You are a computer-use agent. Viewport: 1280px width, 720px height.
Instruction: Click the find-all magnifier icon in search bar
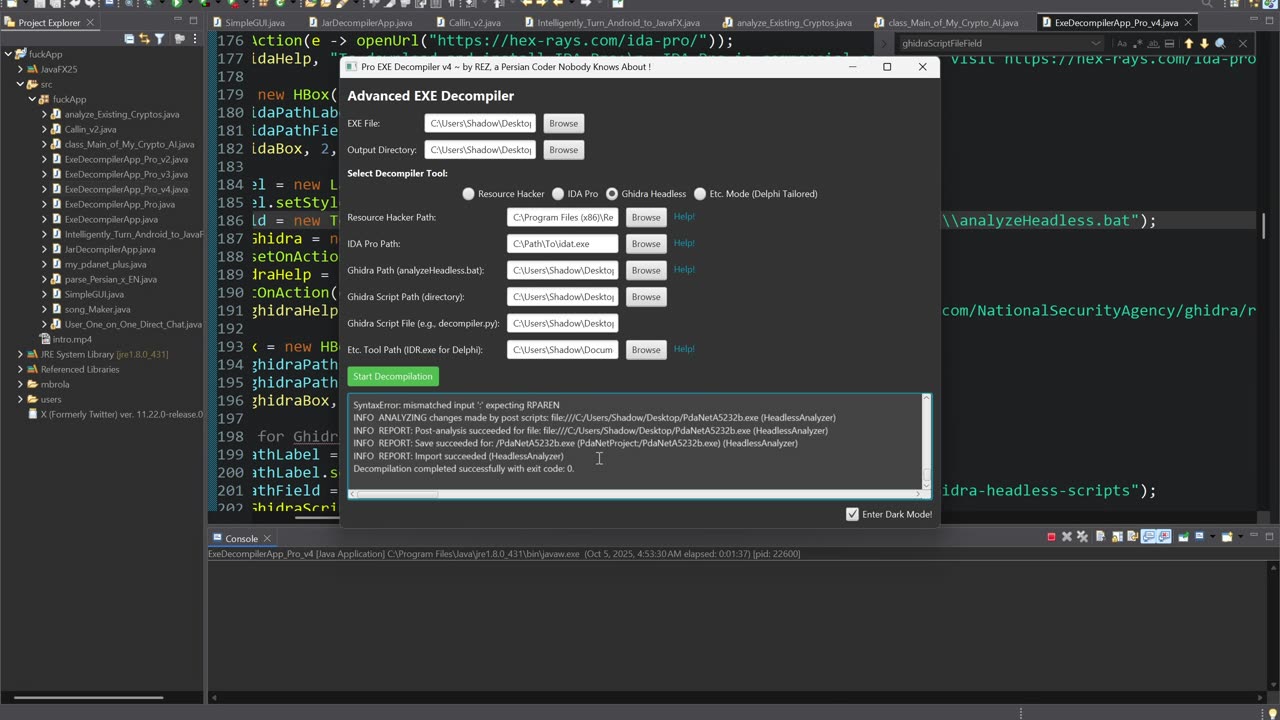[1220, 43]
